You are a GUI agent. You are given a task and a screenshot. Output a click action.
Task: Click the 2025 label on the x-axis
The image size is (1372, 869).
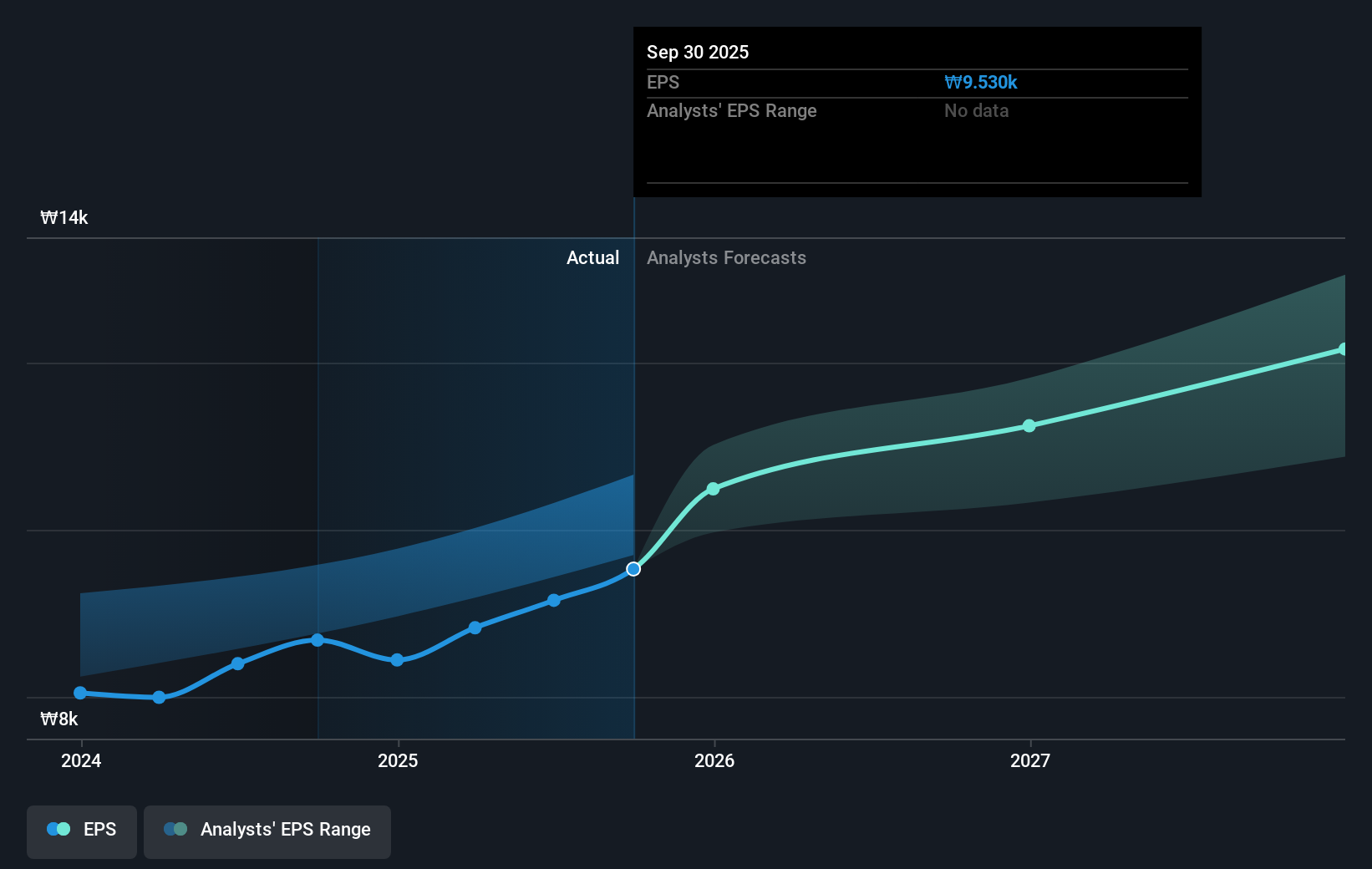pyautogui.click(x=398, y=760)
